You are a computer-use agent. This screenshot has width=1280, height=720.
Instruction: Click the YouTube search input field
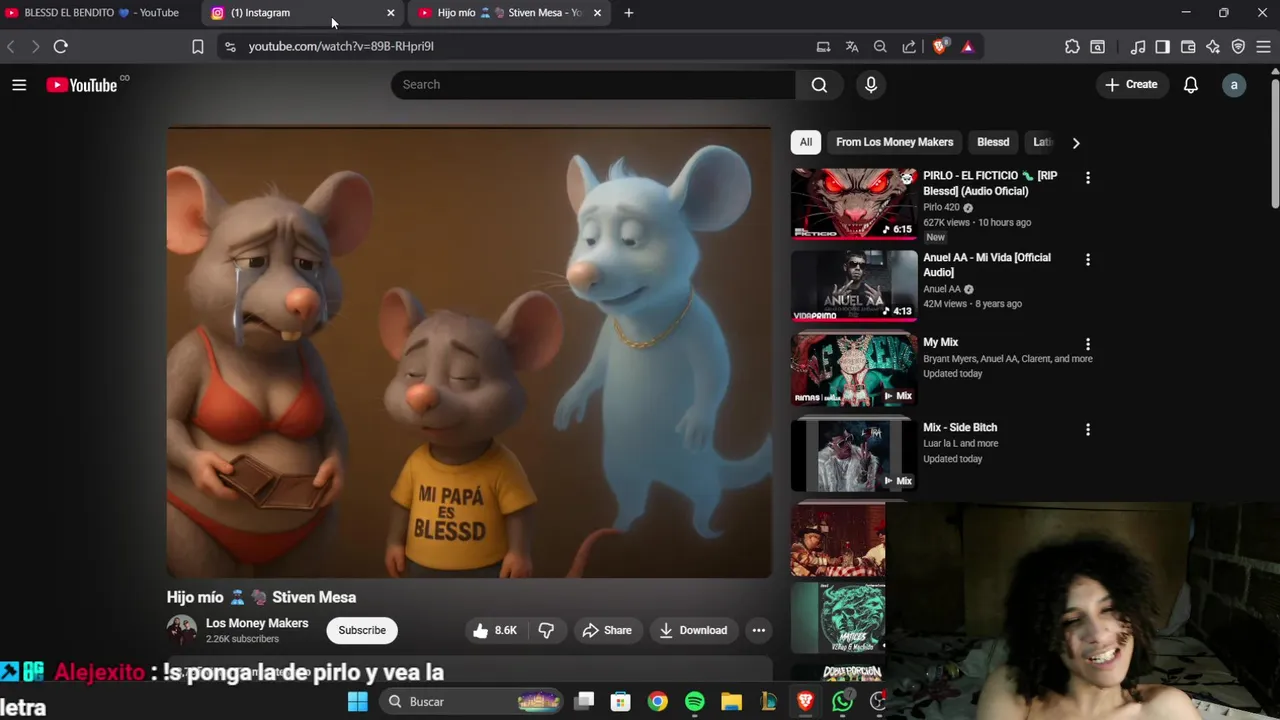[593, 85]
